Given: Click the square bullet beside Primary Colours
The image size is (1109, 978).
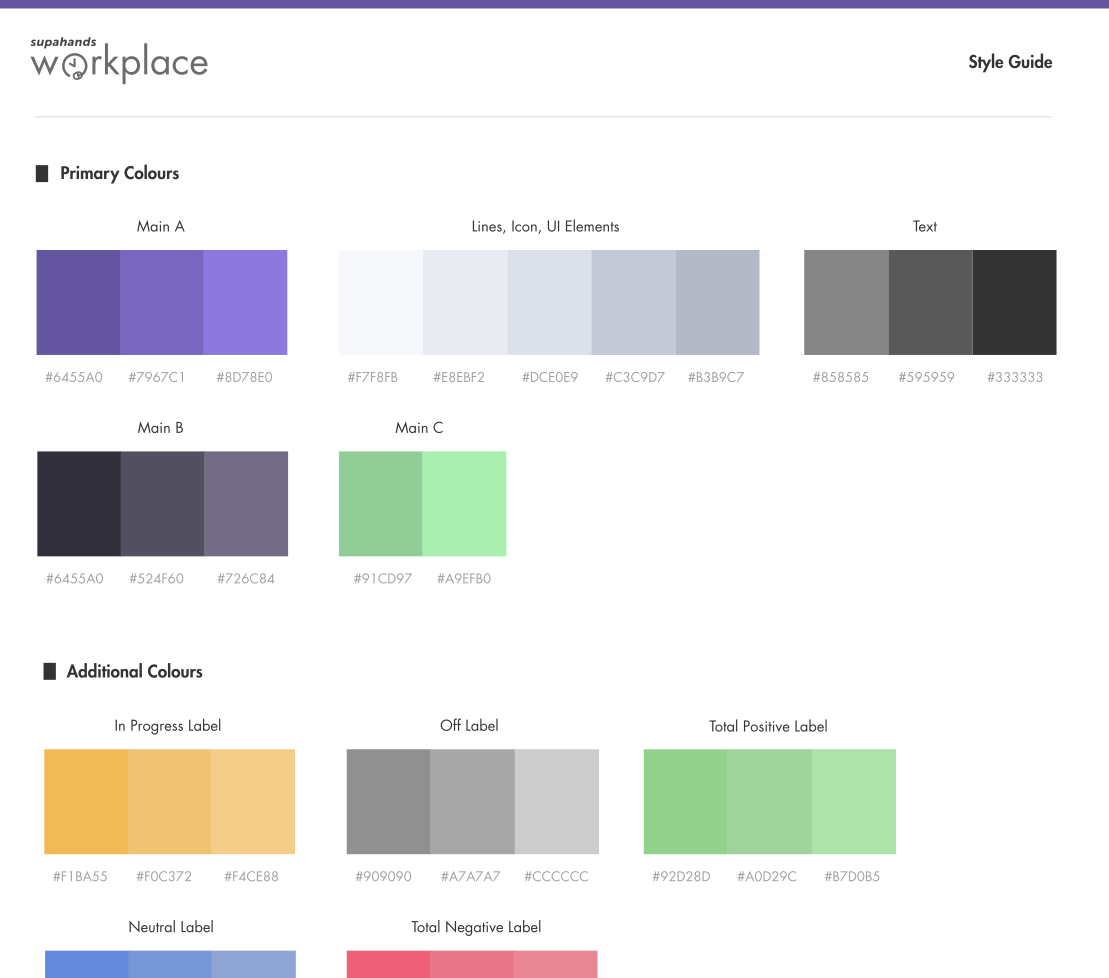Looking at the screenshot, I should pyautogui.click(x=42, y=173).
